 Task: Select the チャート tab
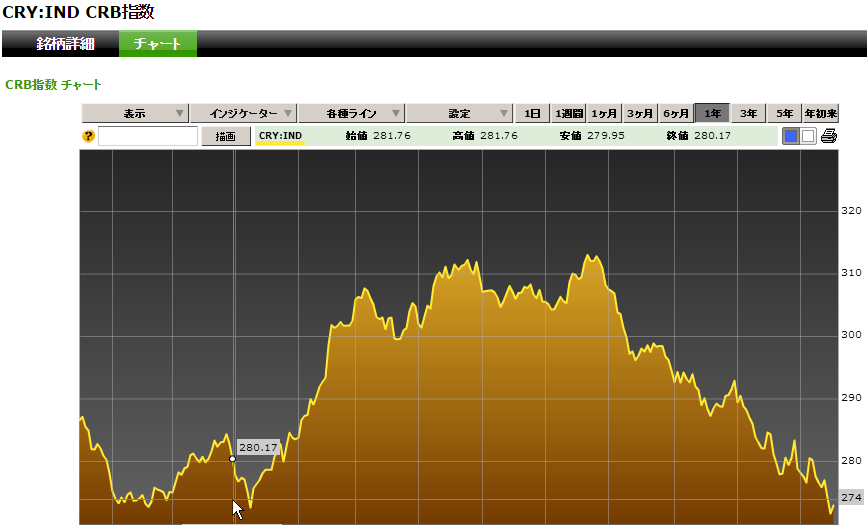point(158,43)
